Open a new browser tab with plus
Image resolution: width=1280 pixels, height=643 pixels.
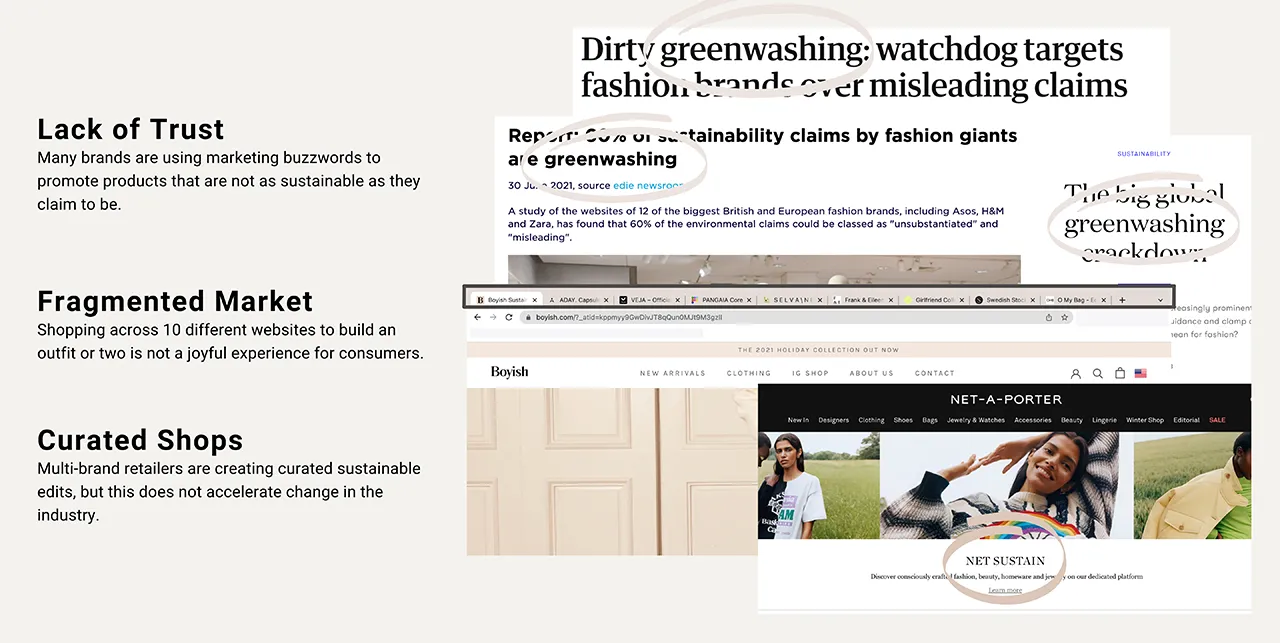(x=1122, y=299)
